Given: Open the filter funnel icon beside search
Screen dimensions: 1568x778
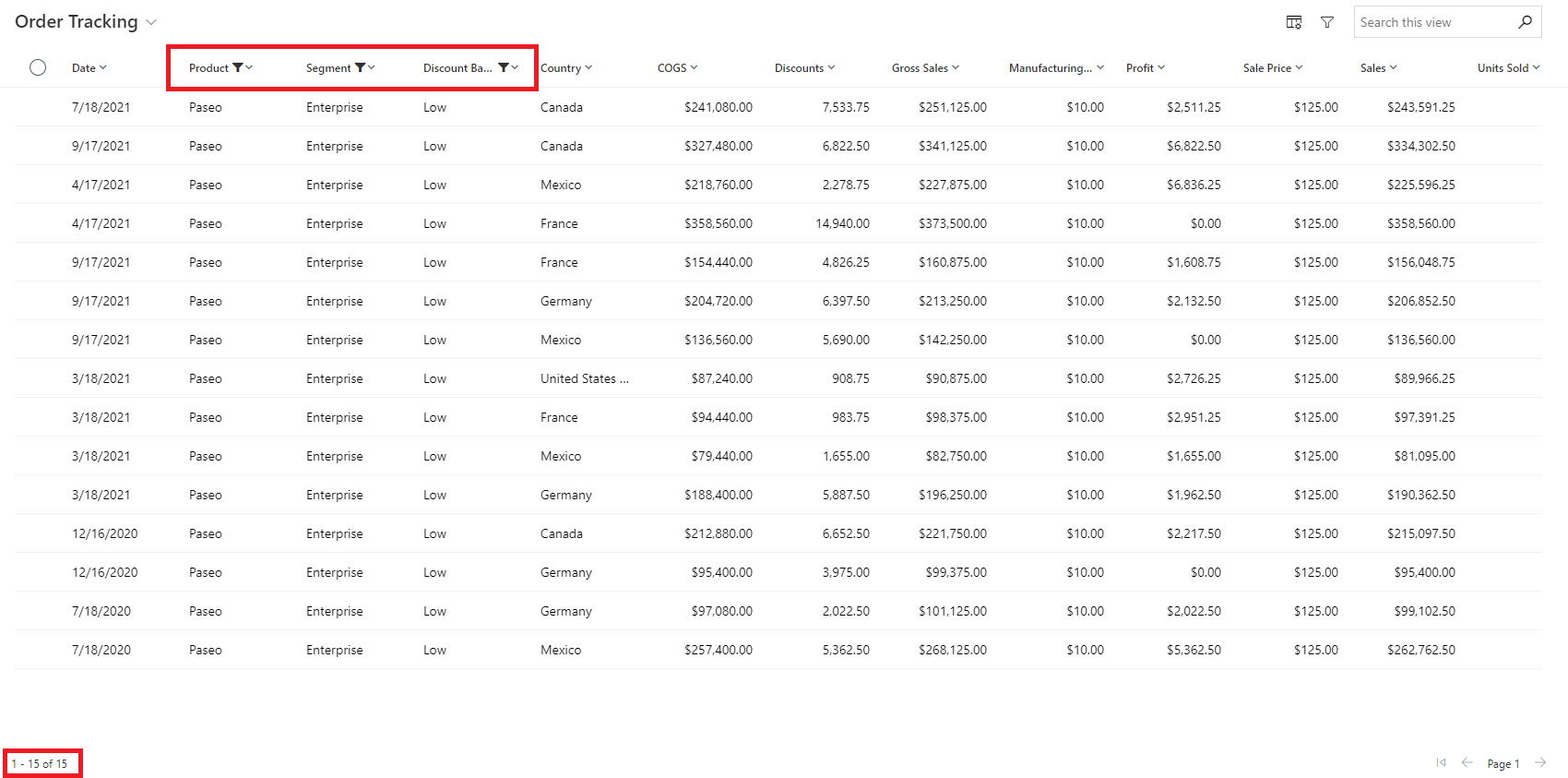Looking at the screenshot, I should click(1327, 22).
